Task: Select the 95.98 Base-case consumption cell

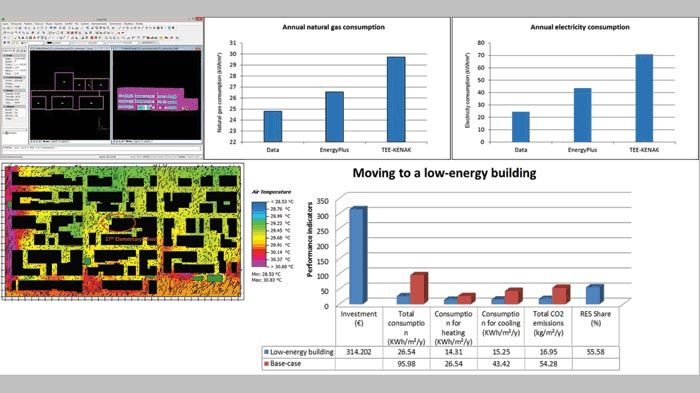Action: [x=406, y=364]
